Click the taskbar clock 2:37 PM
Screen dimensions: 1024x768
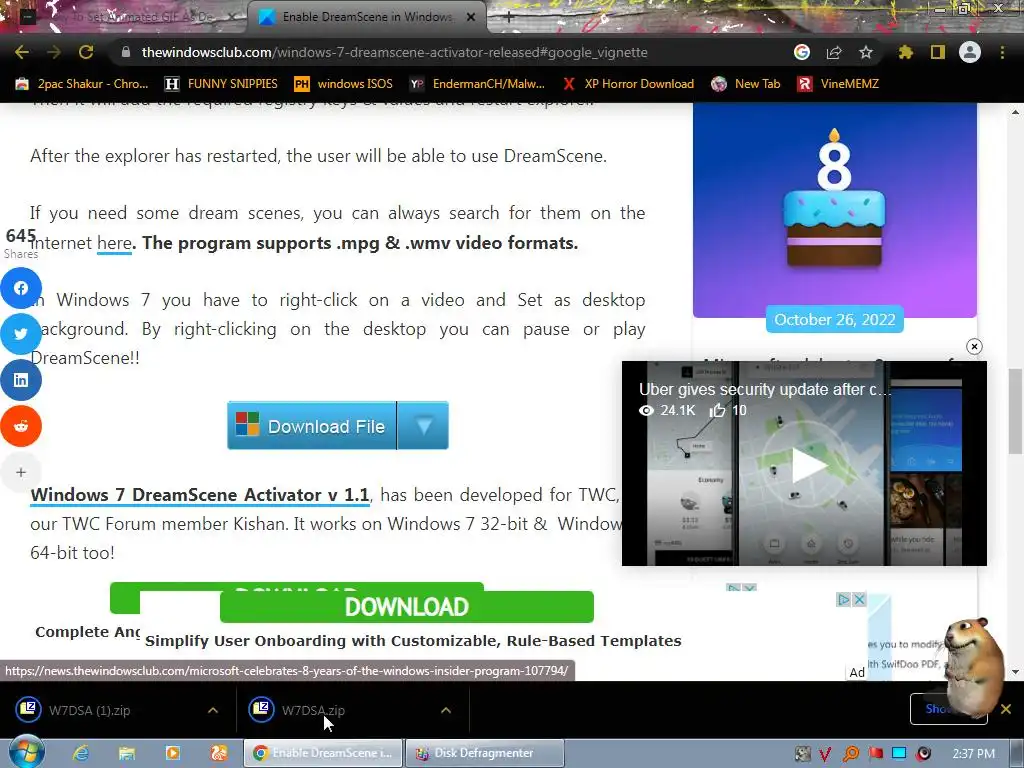pyautogui.click(x=973, y=754)
